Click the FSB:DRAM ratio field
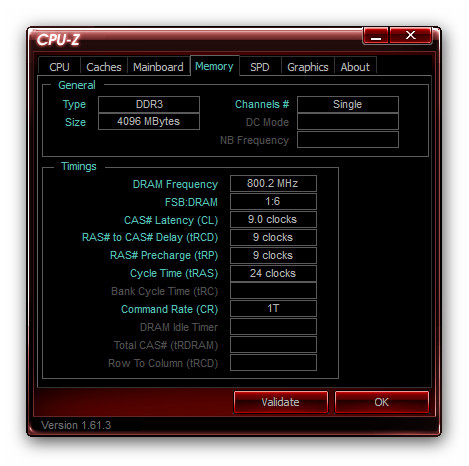Image resolution: width=469 pixels, height=466 pixels. click(x=273, y=201)
